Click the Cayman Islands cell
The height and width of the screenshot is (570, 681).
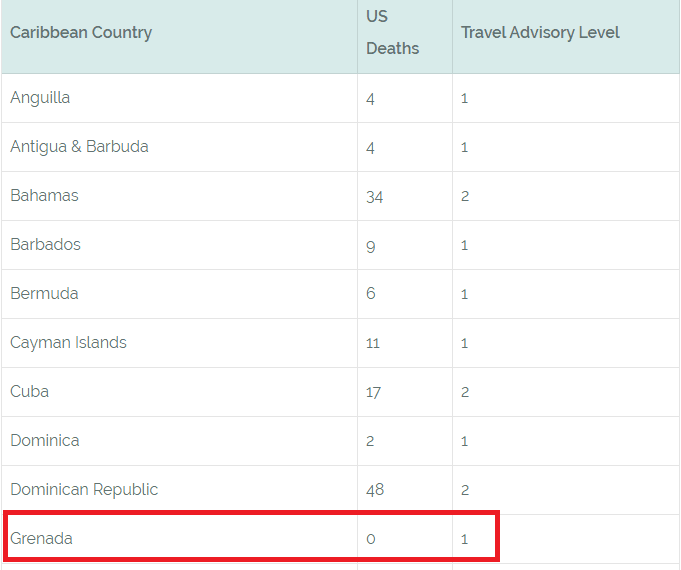[68, 343]
